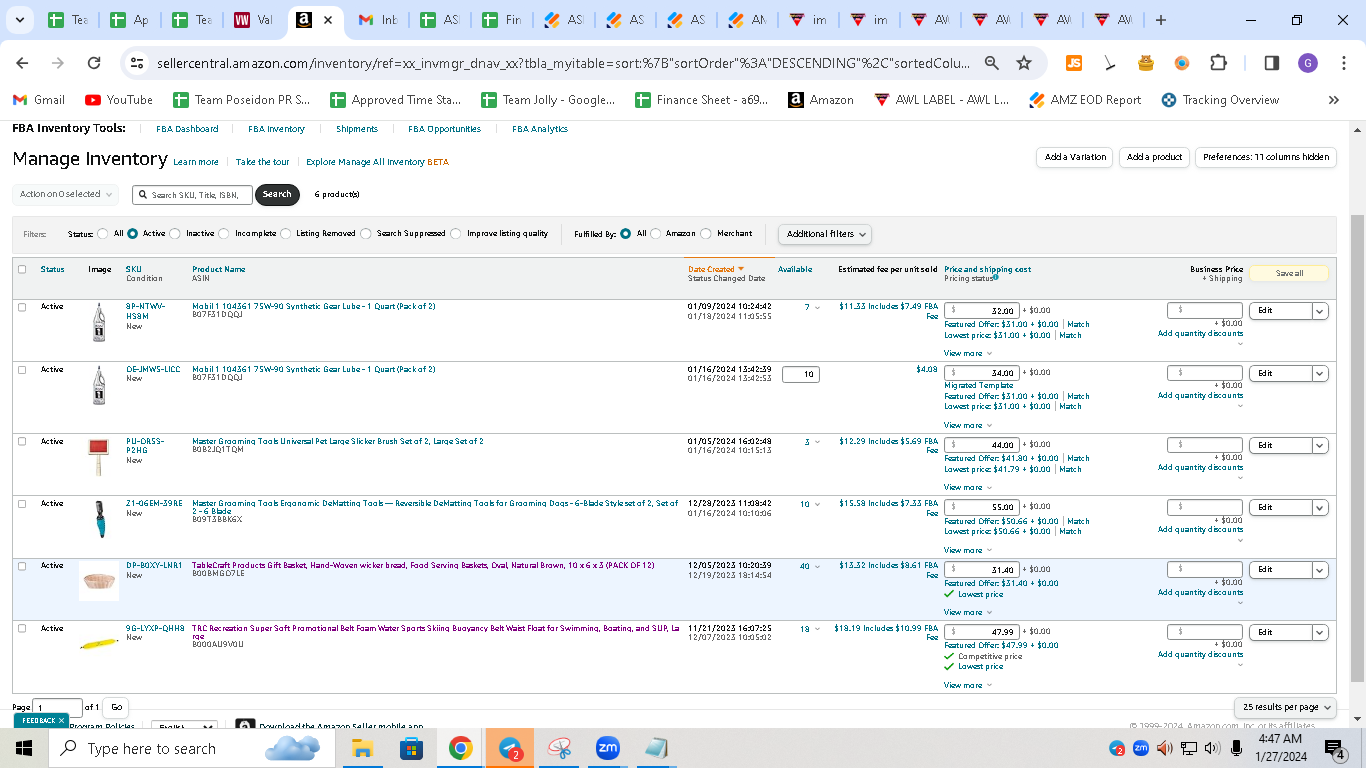The image size is (1366, 768).
Task: Check the select-all checkbox in table header
Action: [22, 269]
